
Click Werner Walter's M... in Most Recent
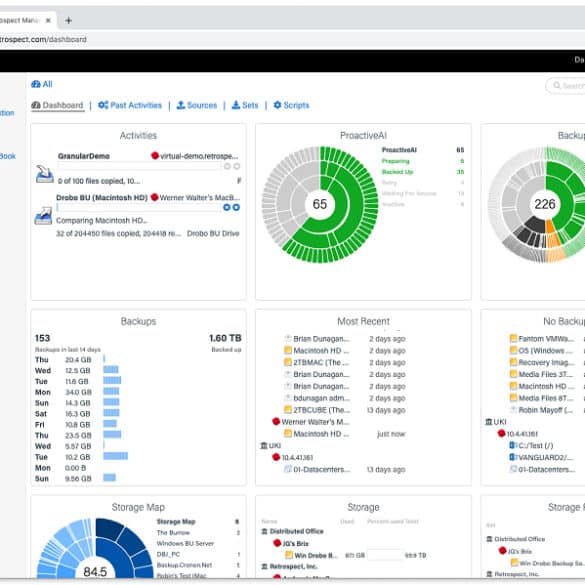[315, 422]
